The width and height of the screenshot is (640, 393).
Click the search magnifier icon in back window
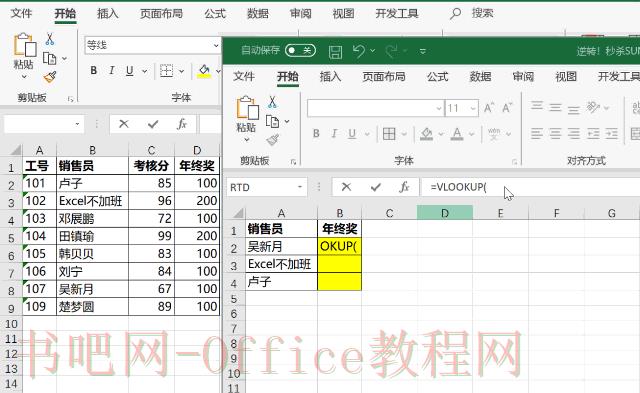point(455,13)
